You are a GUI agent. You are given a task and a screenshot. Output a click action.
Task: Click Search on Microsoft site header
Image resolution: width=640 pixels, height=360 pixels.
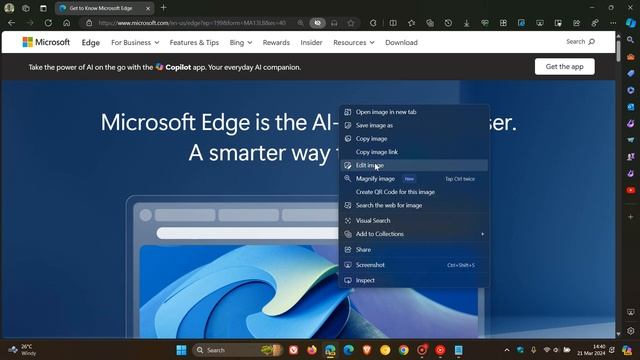pos(580,42)
